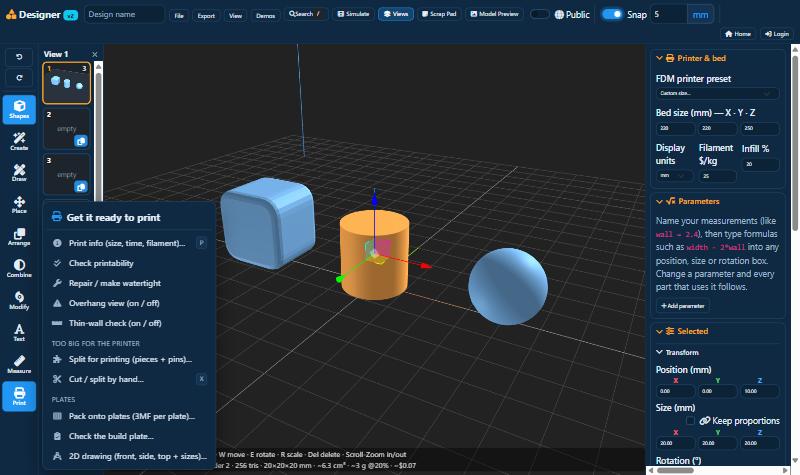
Task: Select the View 1 thumbnail with shapes
Action: pyautogui.click(x=66, y=83)
